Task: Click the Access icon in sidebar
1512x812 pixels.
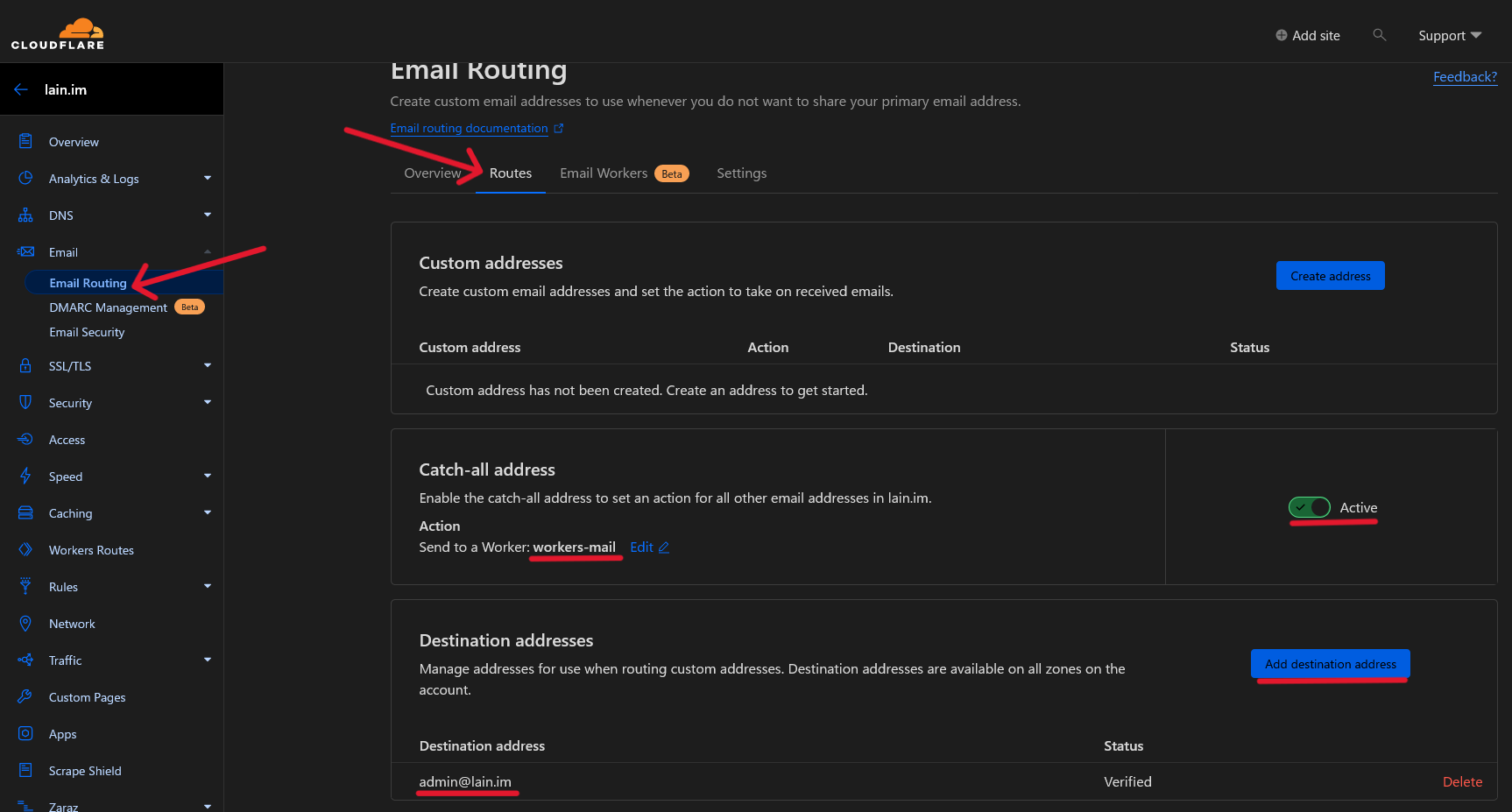Action: pyautogui.click(x=25, y=439)
